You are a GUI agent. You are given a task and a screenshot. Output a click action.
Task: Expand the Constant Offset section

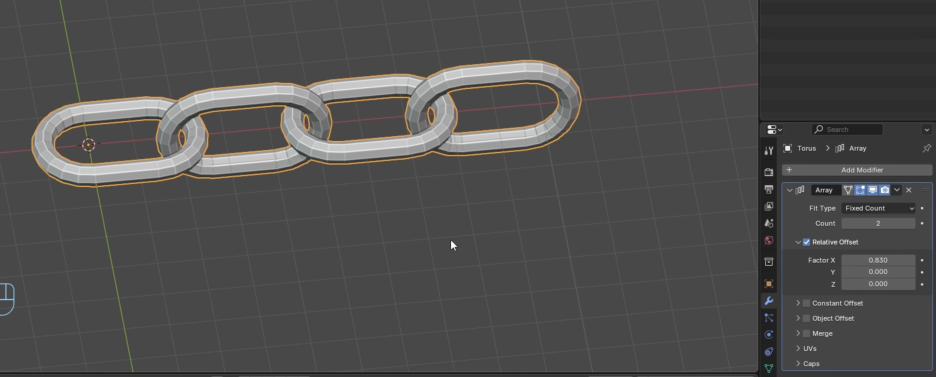(798, 303)
